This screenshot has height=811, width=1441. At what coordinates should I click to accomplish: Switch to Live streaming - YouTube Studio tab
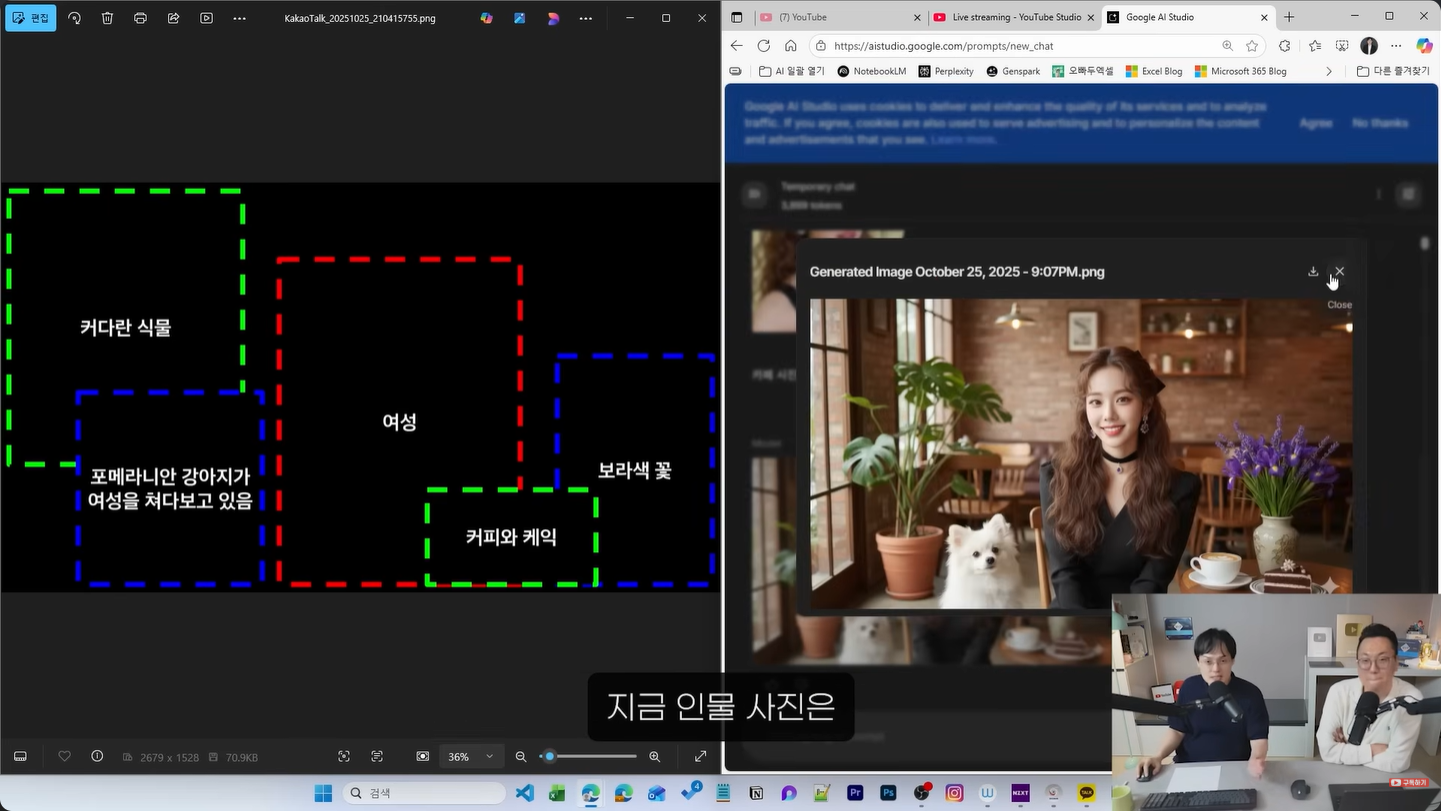pos(1013,17)
